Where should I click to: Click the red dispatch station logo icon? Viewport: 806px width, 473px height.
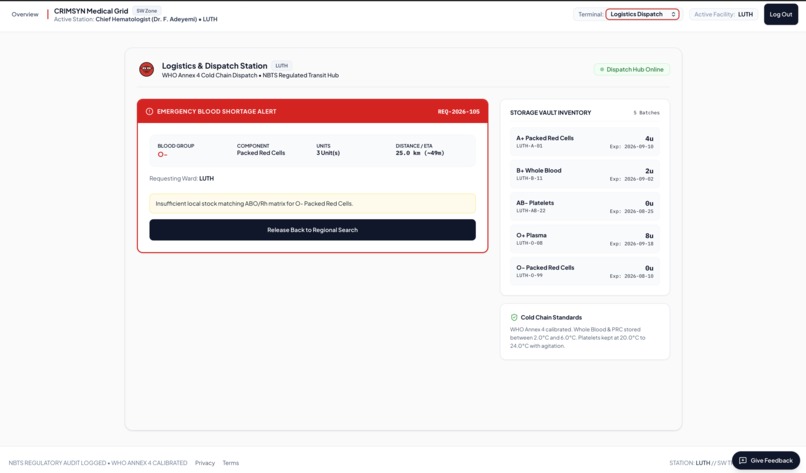point(146,69)
